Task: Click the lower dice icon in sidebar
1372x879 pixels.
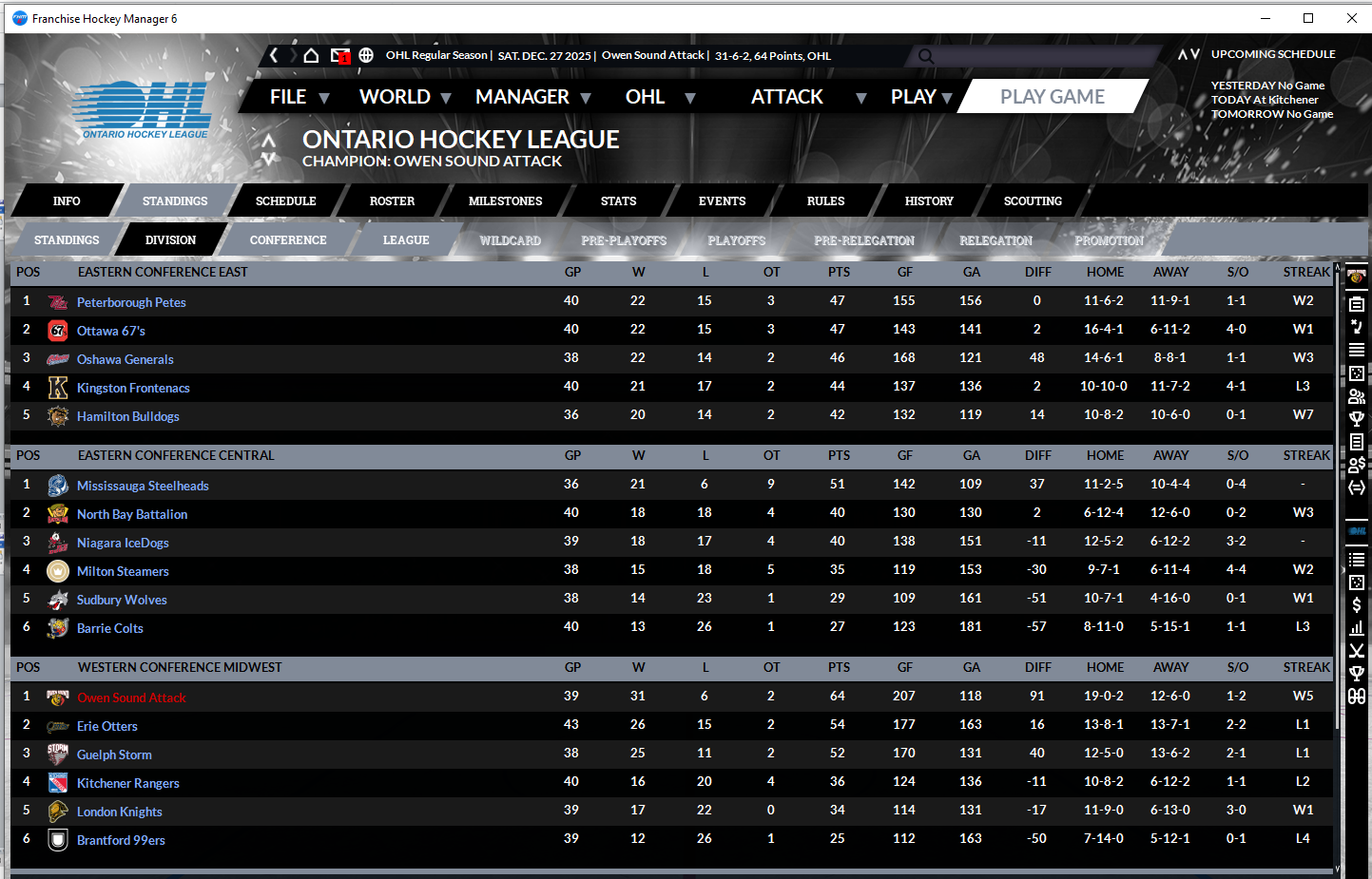Action: click(x=1357, y=582)
